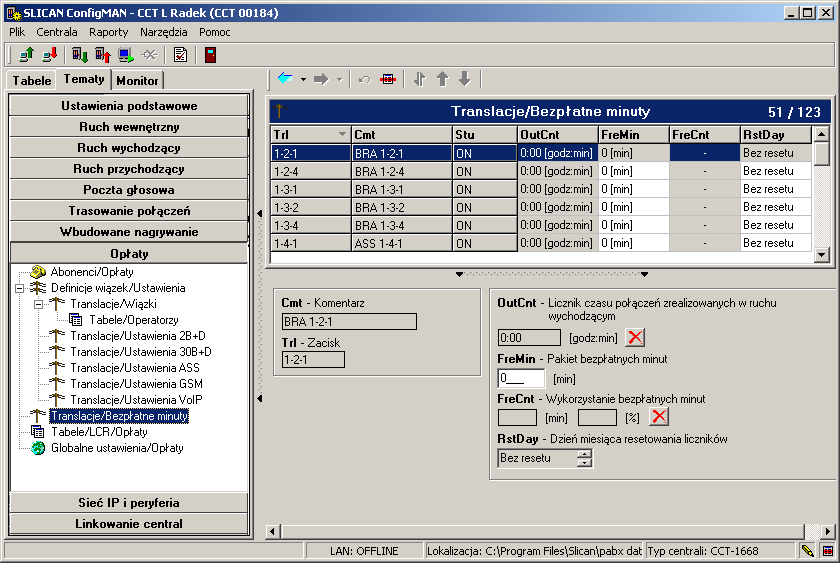Image resolution: width=840 pixels, height=563 pixels.
Task: Click the Cmt Komentarz input field
Action: click(x=349, y=321)
